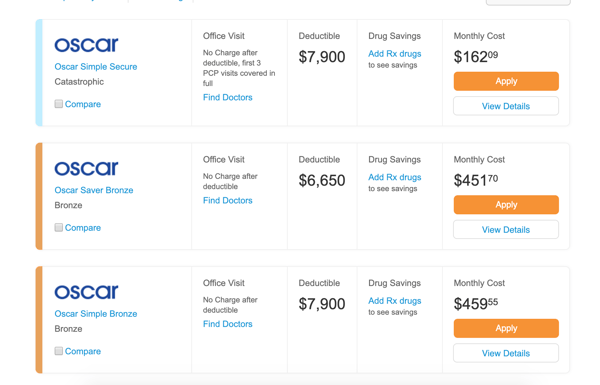Open the Oscar Saver Bronze plan link
Screen dimensions: 600x385
coord(94,190)
